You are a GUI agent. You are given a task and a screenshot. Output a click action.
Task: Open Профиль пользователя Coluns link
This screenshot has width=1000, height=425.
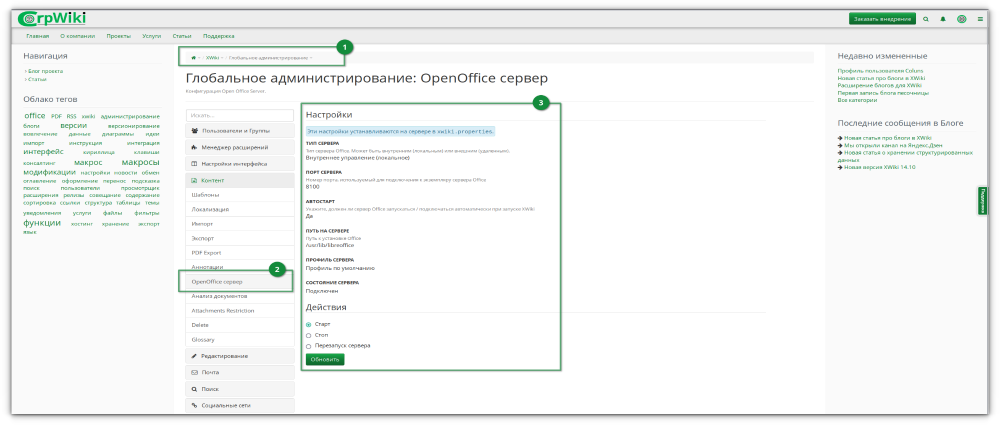click(880, 71)
